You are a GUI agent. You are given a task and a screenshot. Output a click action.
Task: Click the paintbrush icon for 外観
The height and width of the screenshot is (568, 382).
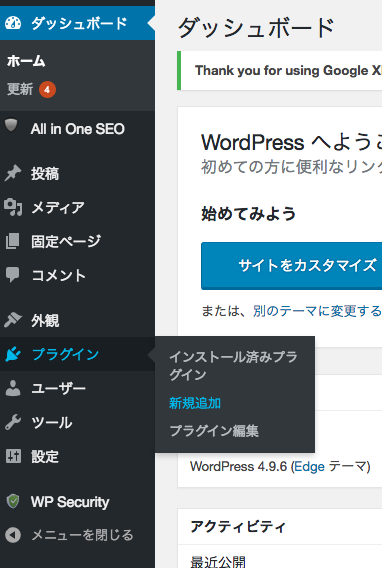[13, 320]
